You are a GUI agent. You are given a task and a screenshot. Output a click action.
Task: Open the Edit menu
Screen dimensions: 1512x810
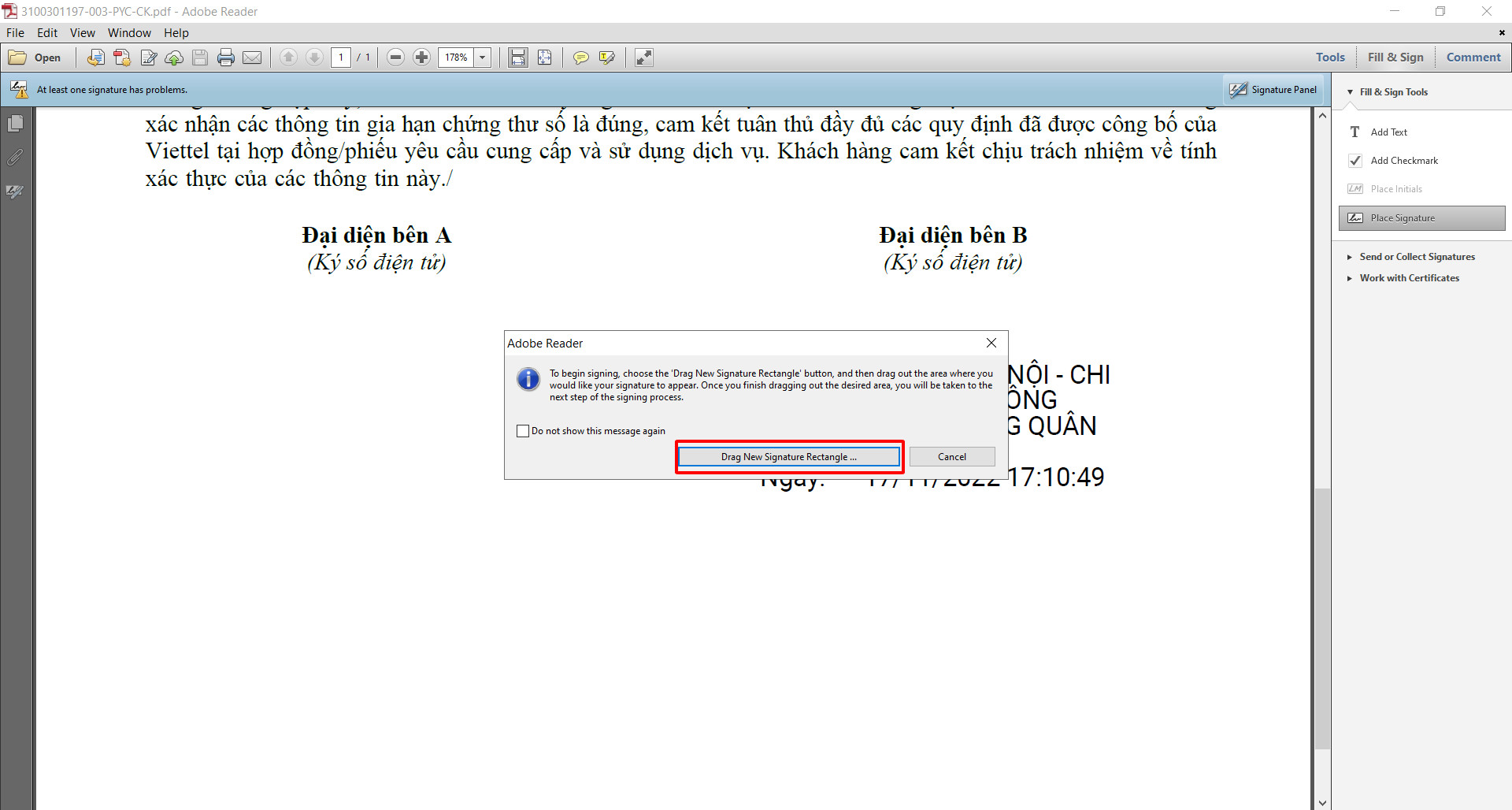click(47, 33)
